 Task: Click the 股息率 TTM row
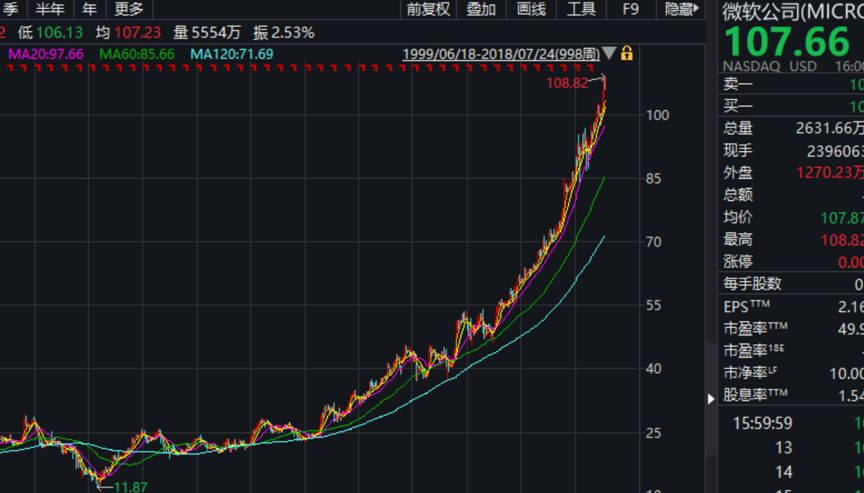tap(793, 395)
